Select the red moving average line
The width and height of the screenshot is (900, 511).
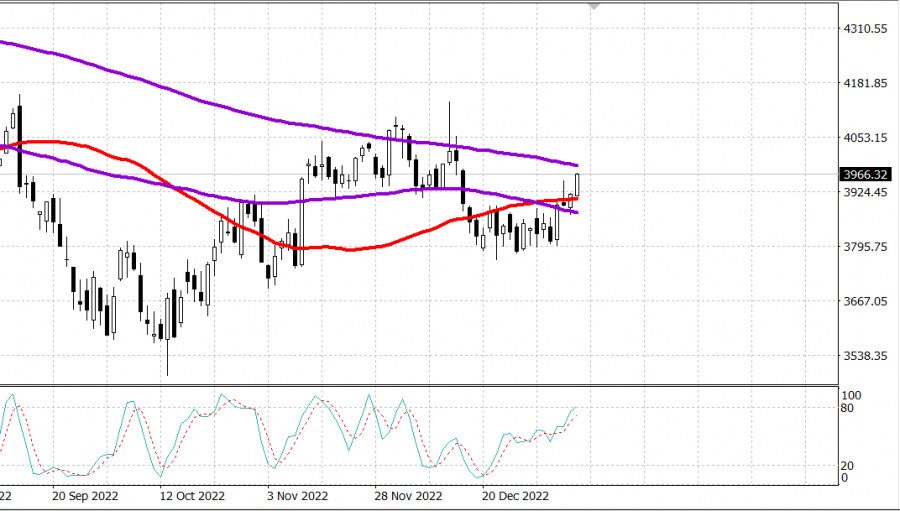pos(350,249)
